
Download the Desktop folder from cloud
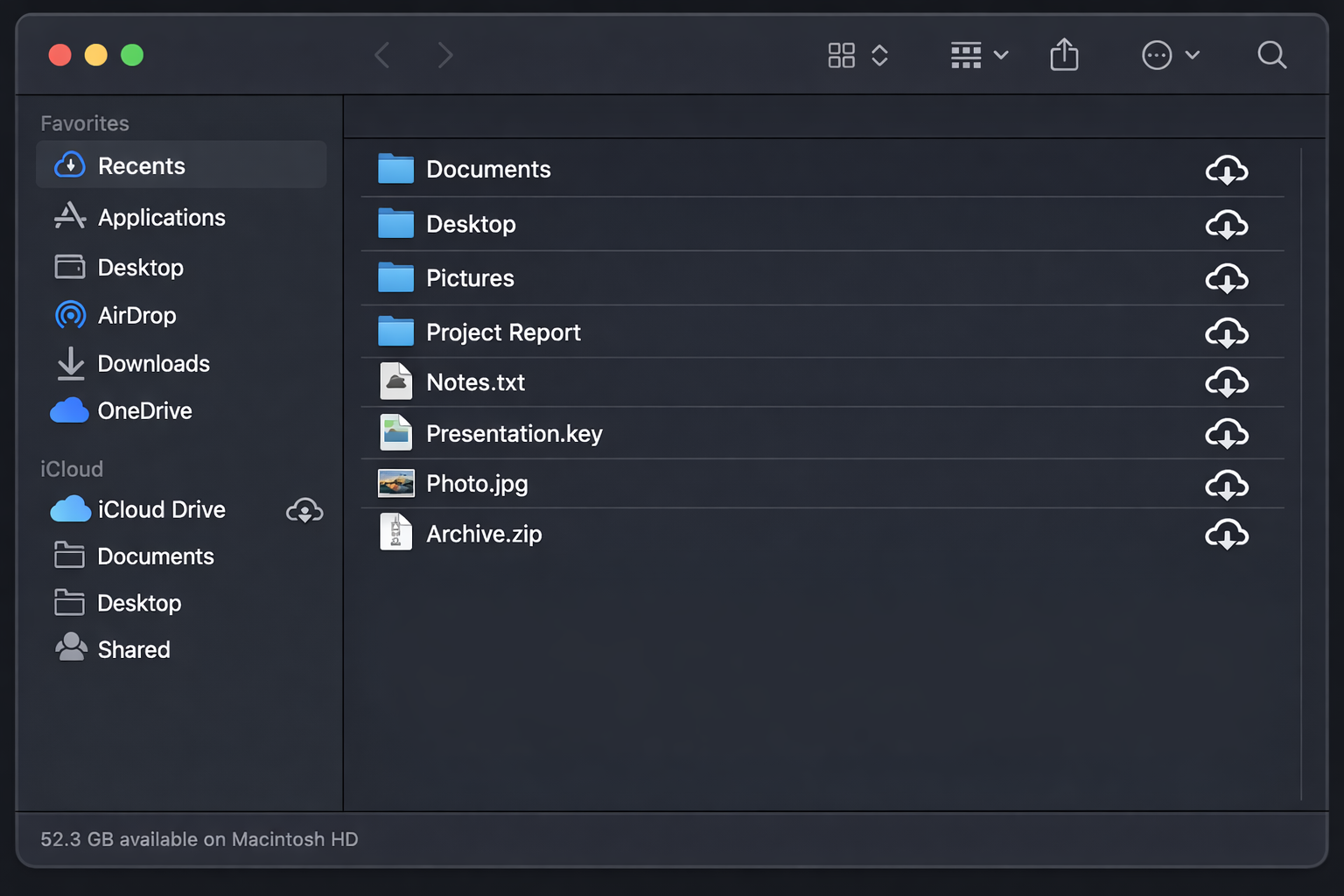pyautogui.click(x=1227, y=225)
